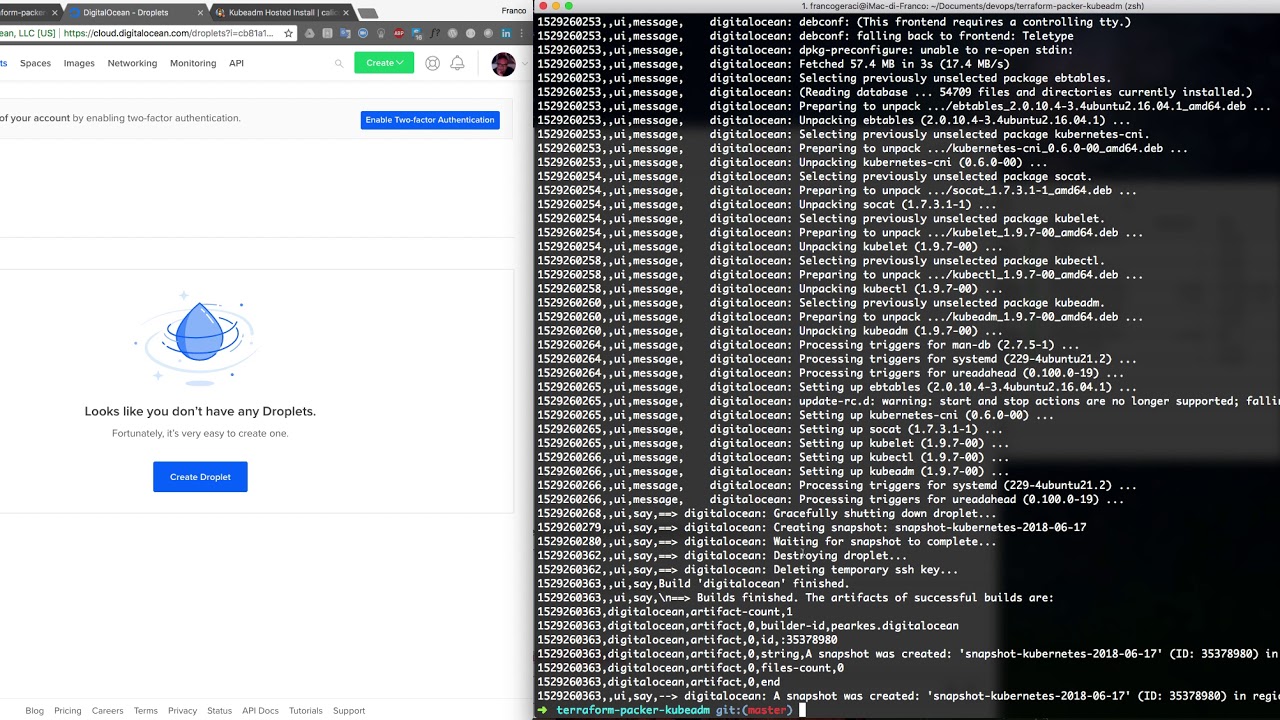Open the Pricing footer link
The width and height of the screenshot is (1280, 720).
(x=68, y=711)
